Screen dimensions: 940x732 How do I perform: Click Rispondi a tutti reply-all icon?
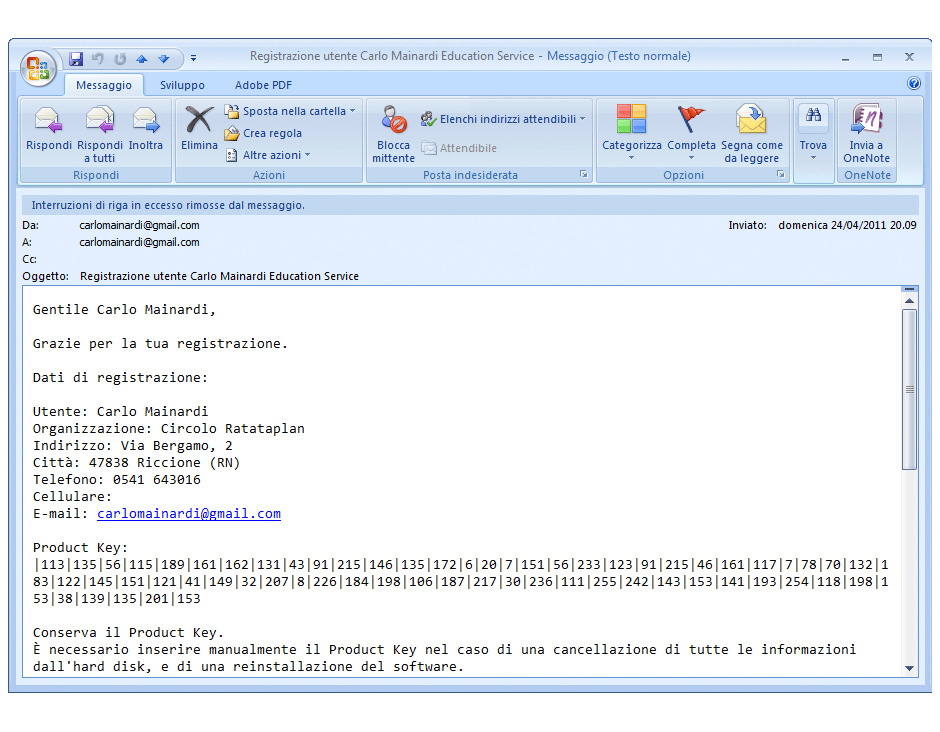tap(100, 119)
